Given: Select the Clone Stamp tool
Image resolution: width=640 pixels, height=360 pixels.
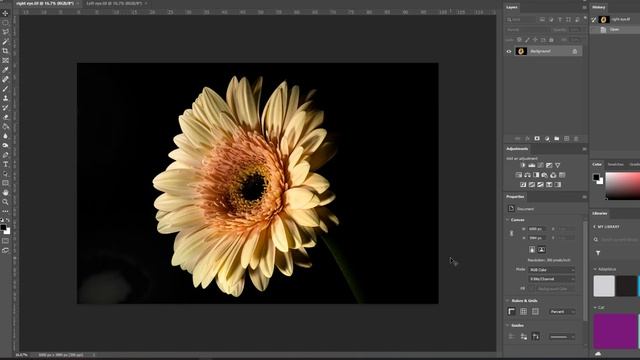Looking at the screenshot, I should pyautogui.click(x=5, y=98).
